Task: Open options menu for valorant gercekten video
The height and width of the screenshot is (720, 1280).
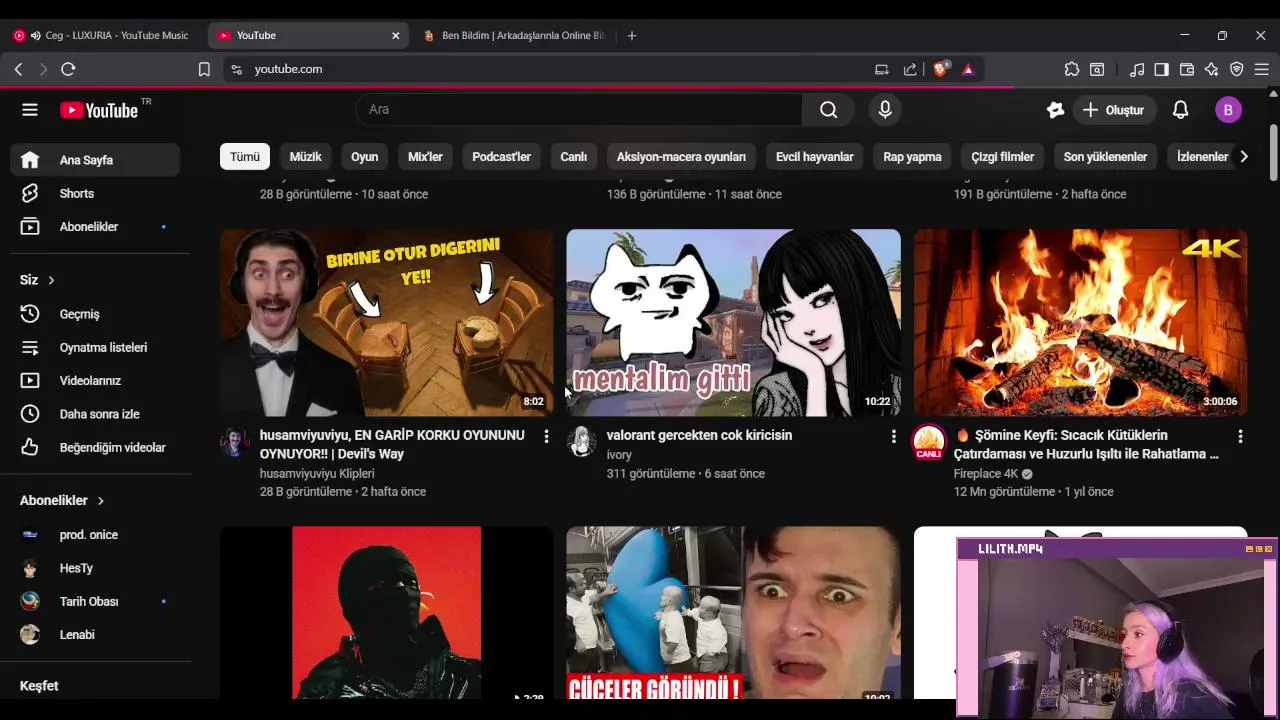Action: 893,436
